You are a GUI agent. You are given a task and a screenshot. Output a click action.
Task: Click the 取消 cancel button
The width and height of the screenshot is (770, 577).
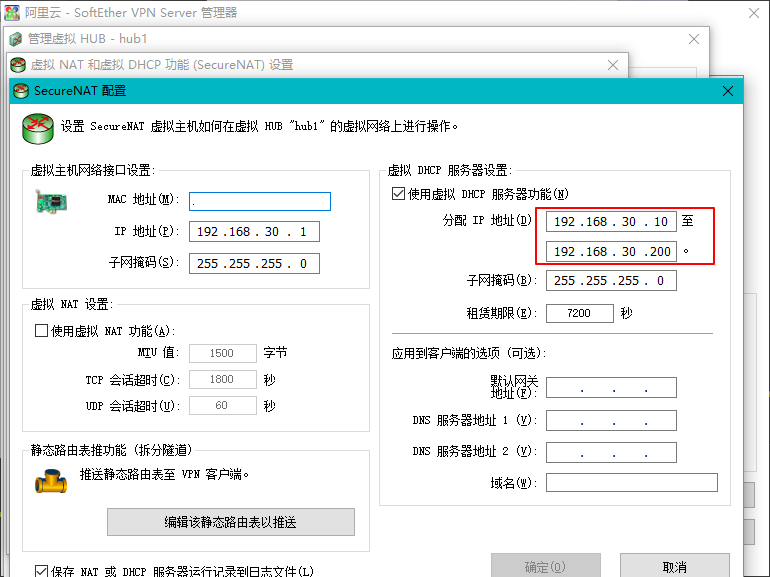675,567
